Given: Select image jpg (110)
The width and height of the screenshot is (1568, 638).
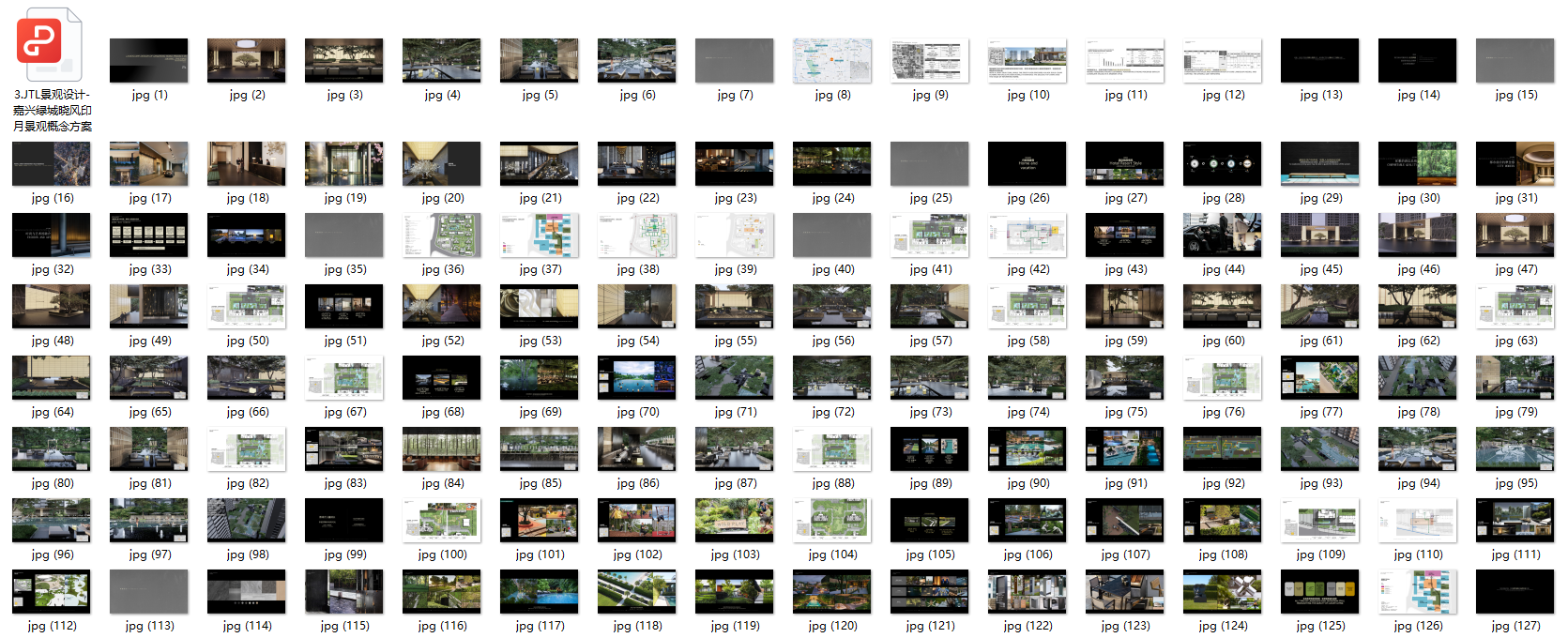Looking at the screenshot, I should pos(1417,521).
